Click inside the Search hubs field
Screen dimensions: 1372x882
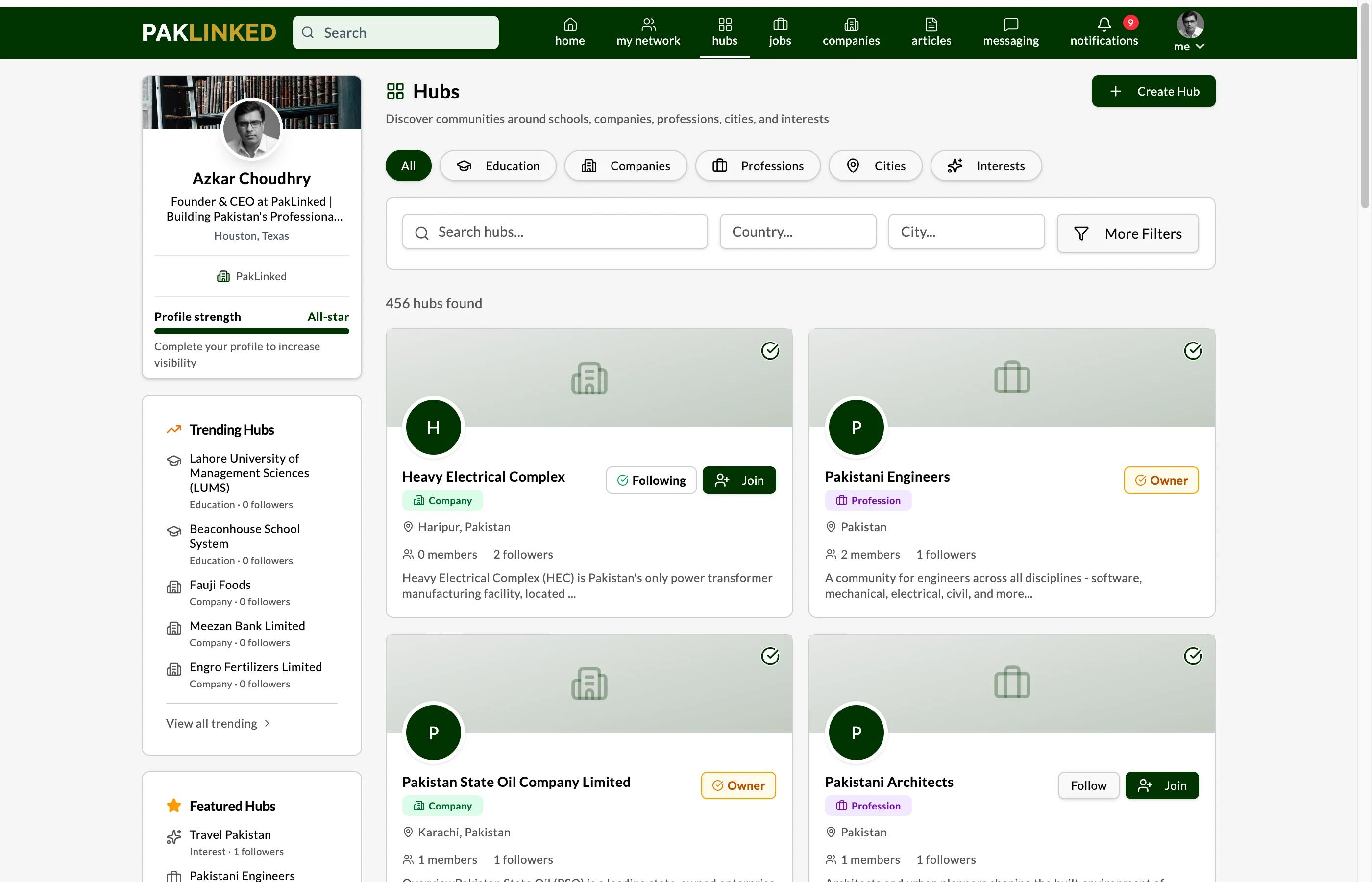pyautogui.click(x=554, y=231)
